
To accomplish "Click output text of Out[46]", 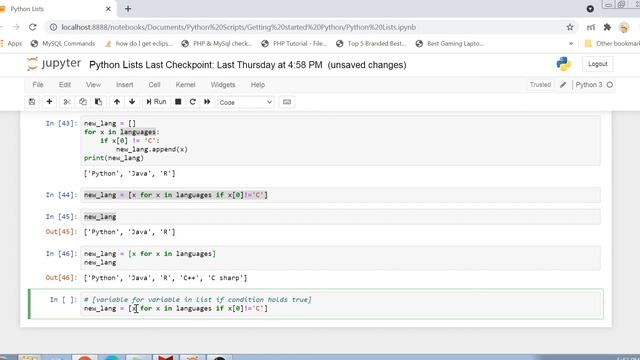I will (x=165, y=278).
